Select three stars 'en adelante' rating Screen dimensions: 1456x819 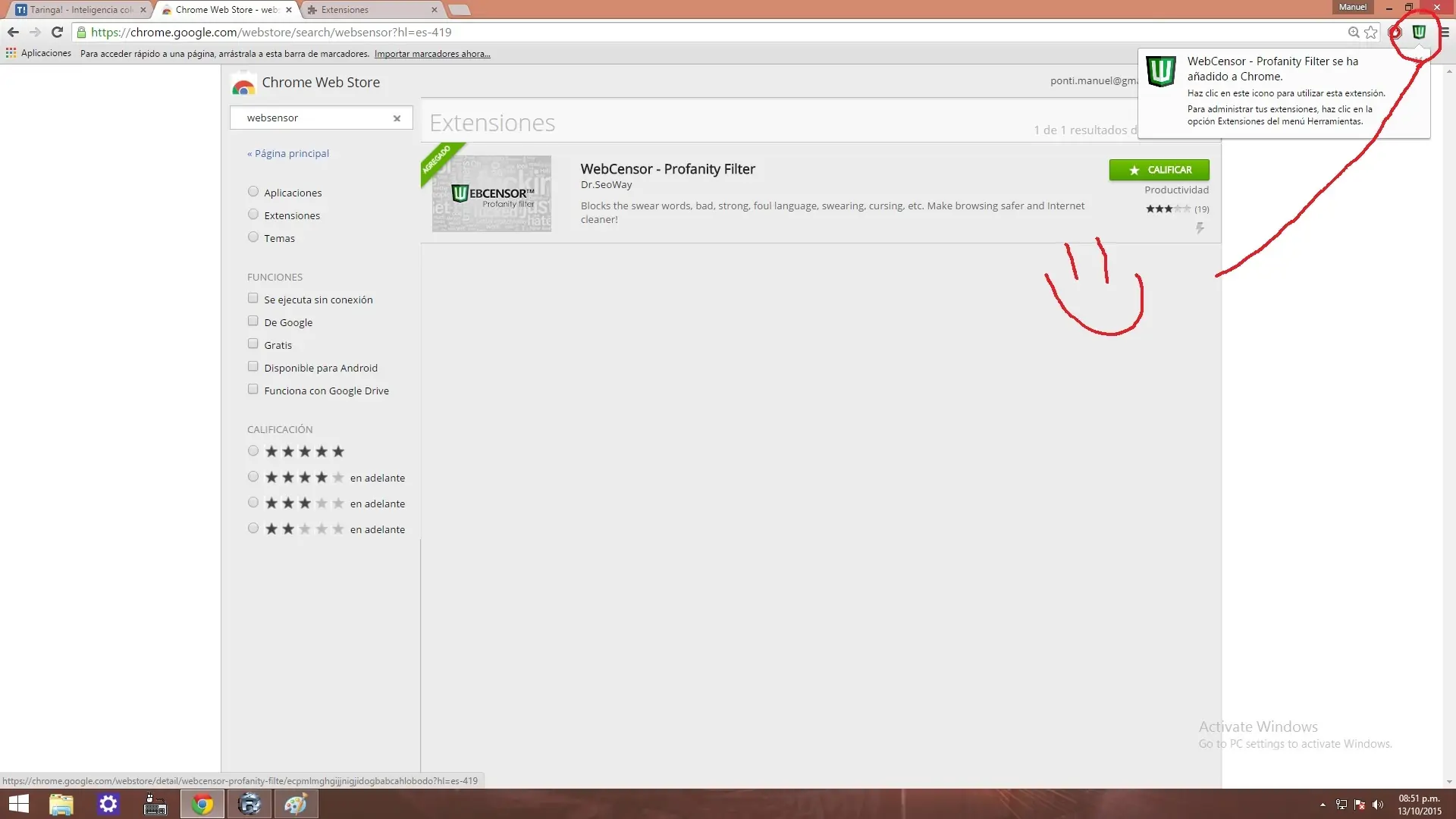253,503
